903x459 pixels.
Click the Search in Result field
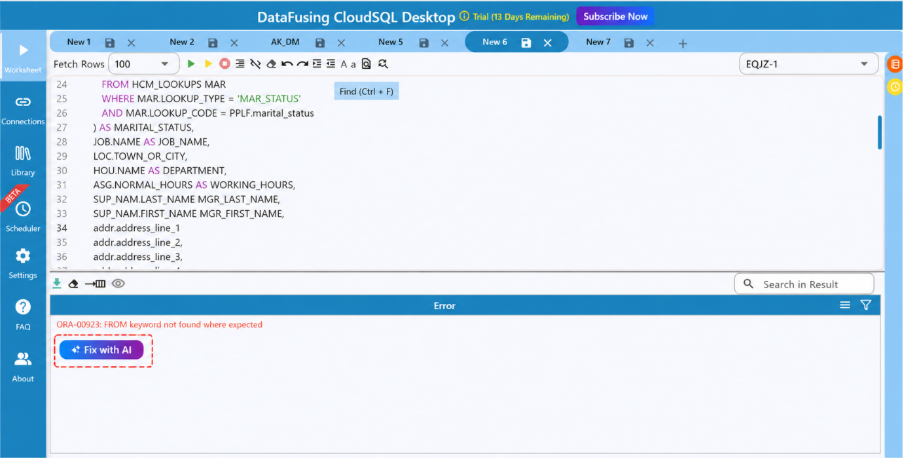pyautogui.click(x=804, y=284)
